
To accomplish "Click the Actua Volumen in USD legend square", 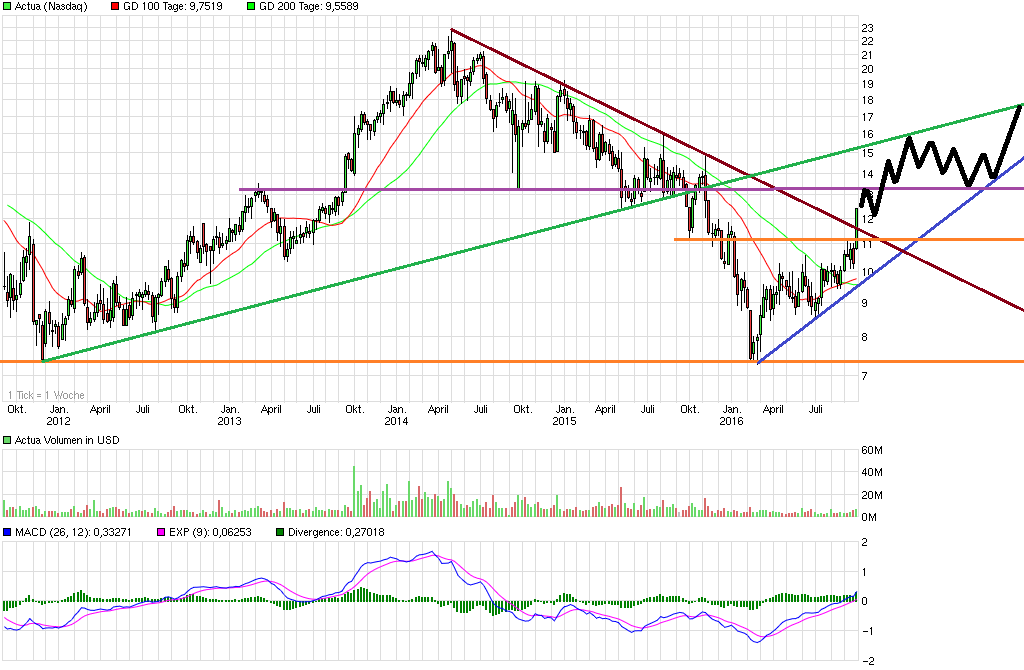I will coord(7,439).
